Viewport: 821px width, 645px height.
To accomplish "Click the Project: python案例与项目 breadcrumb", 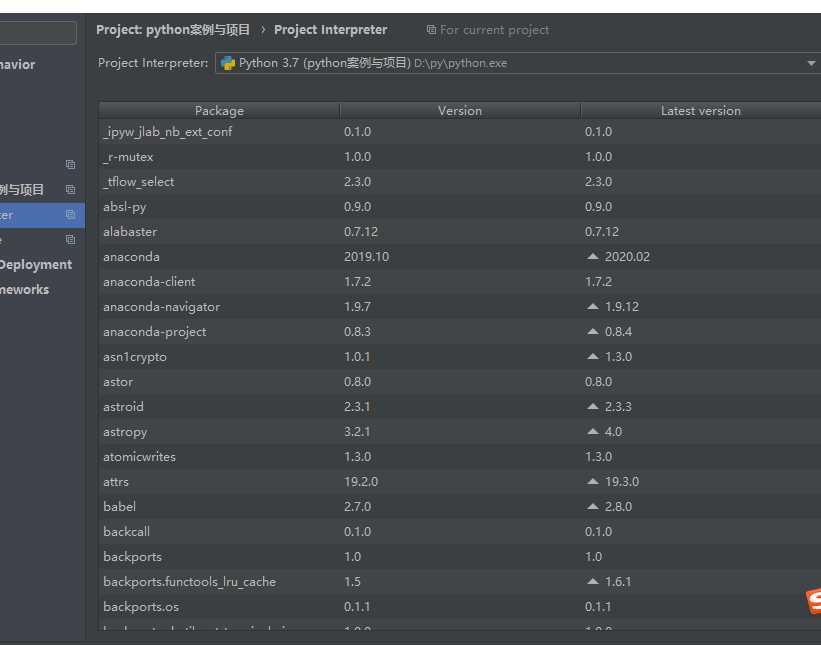I will [x=173, y=30].
